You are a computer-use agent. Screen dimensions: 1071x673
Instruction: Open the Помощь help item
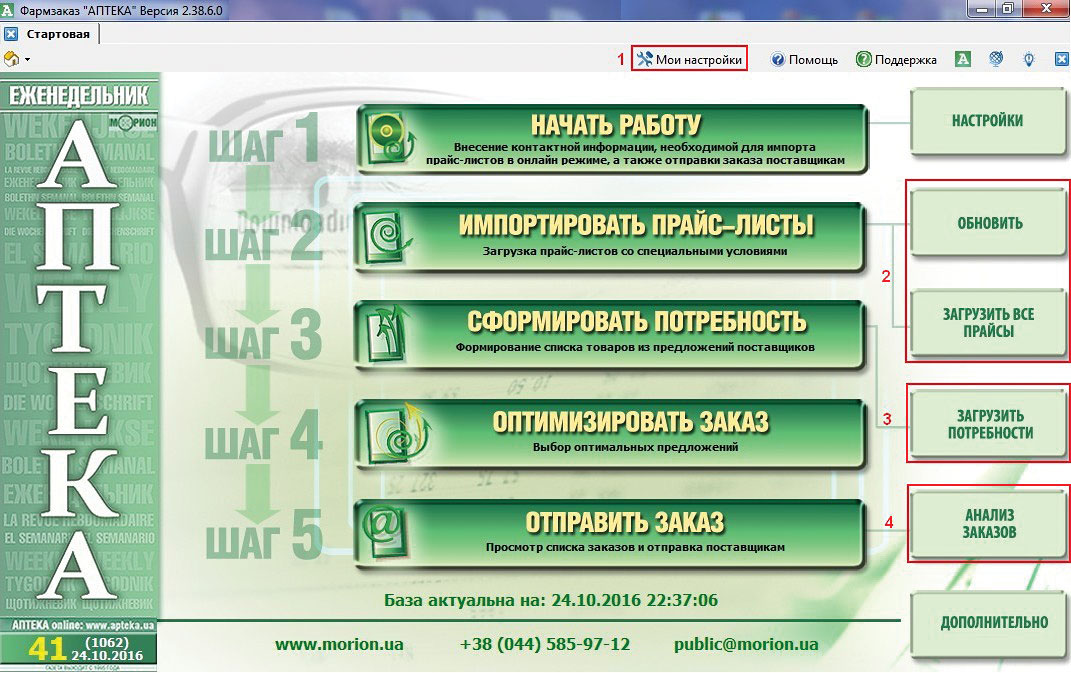pyautogui.click(x=805, y=60)
